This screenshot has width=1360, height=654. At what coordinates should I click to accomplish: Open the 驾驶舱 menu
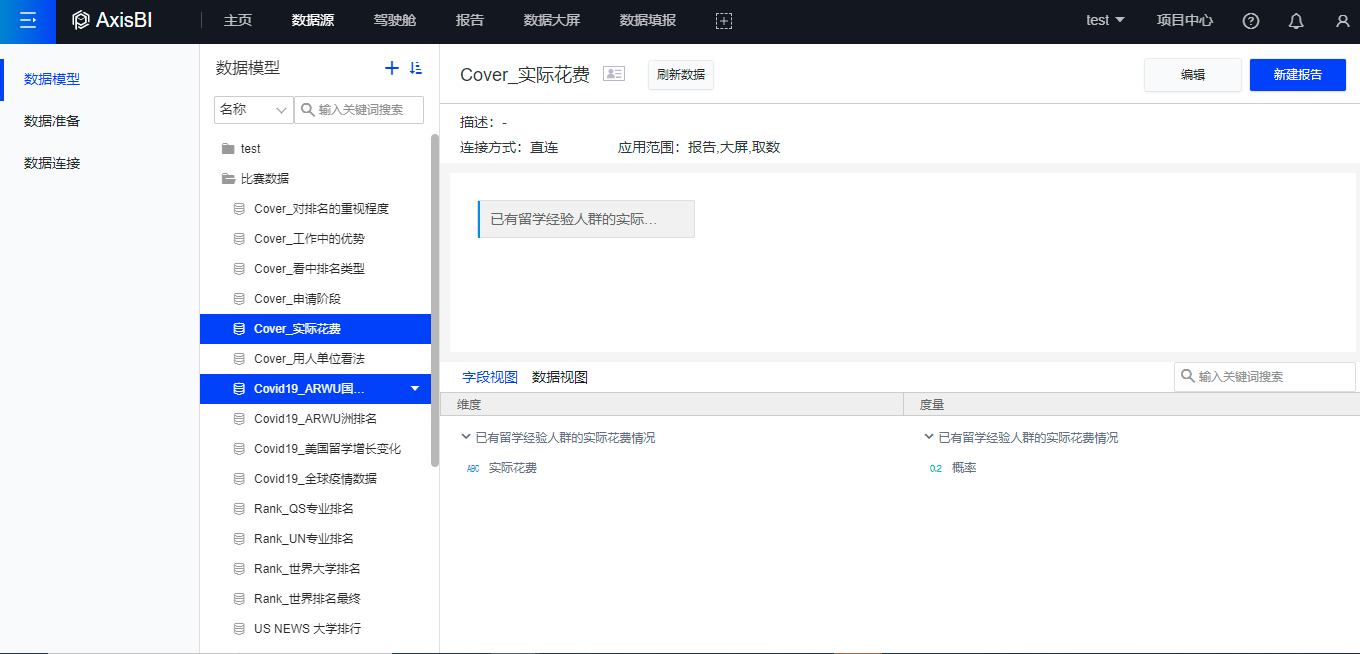point(394,20)
